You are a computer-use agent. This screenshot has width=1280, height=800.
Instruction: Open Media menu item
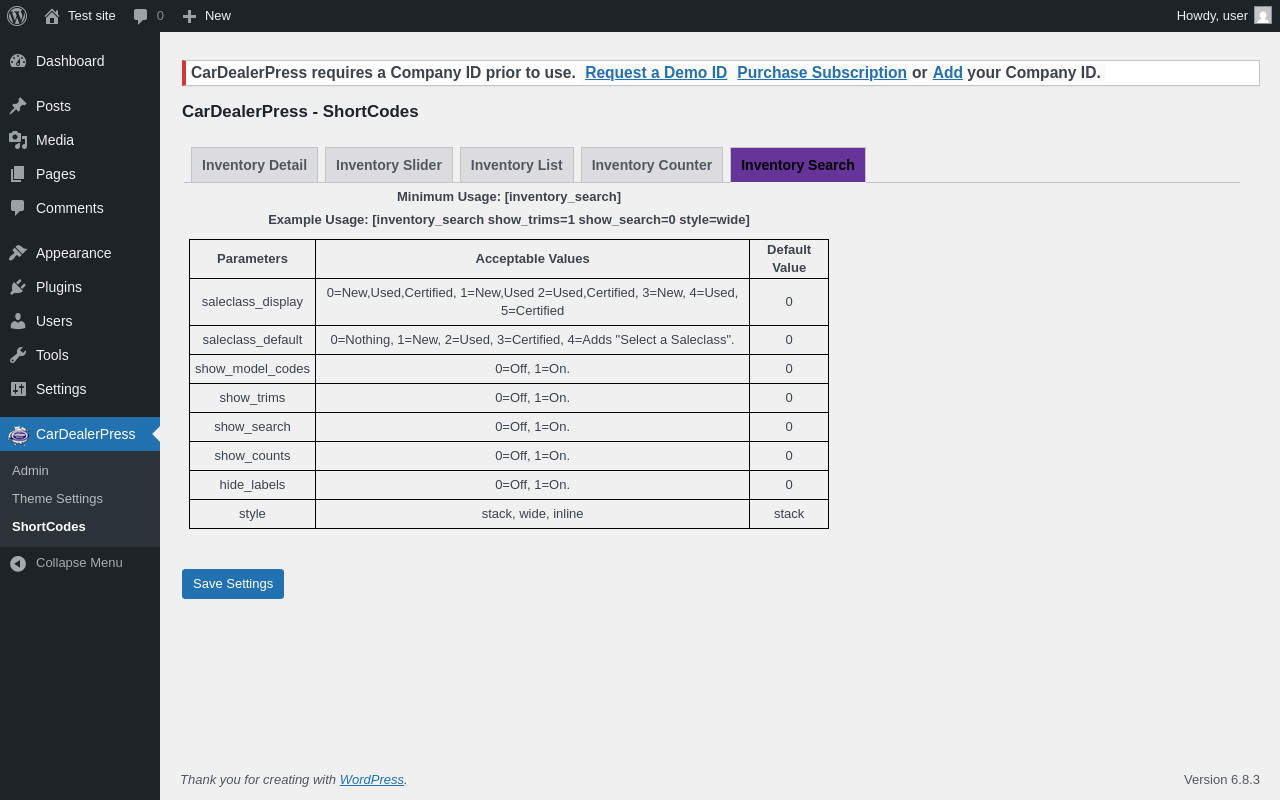(x=80, y=140)
